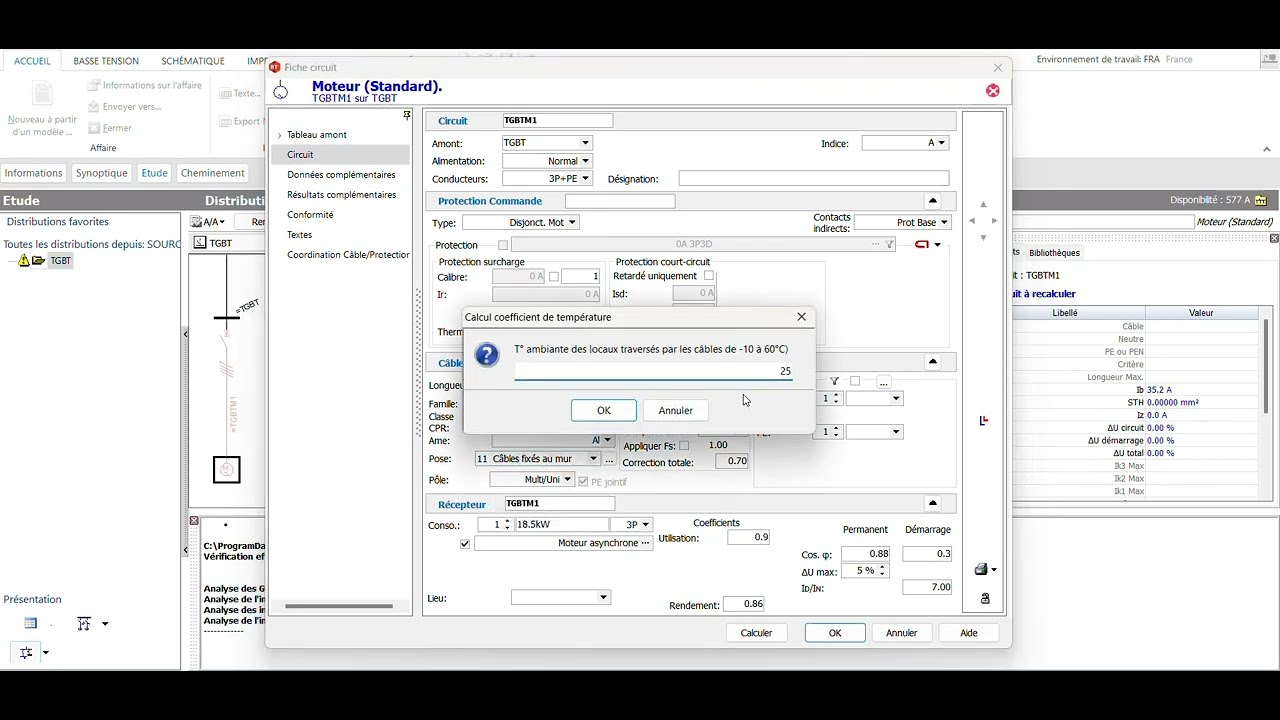Click the printer icon in right strip

click(x=981, y=569)
